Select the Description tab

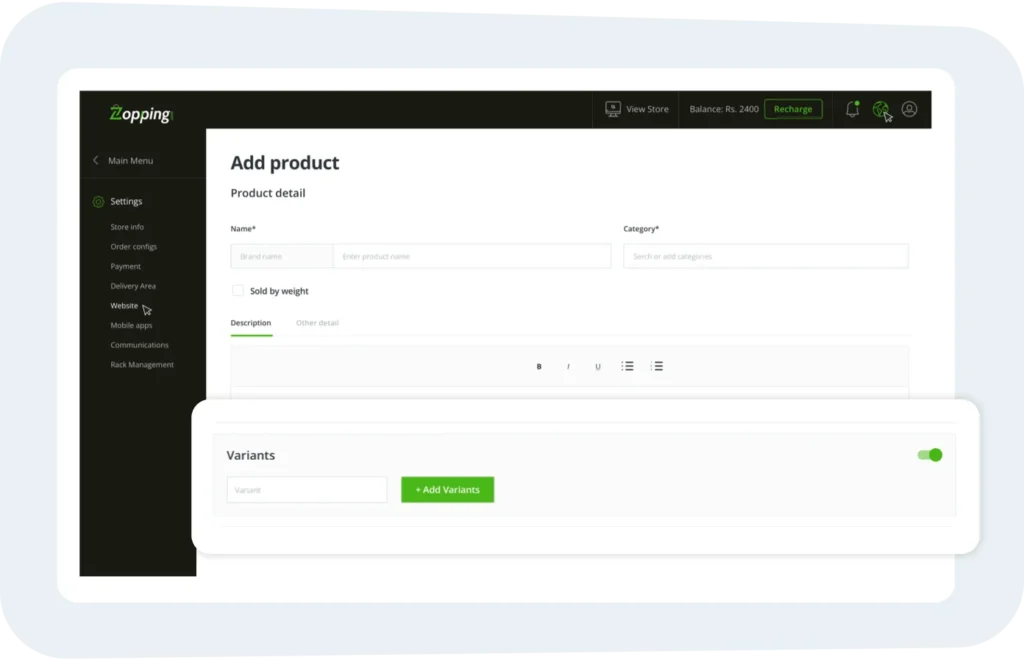pyautogui.click(x=251, y=322)
